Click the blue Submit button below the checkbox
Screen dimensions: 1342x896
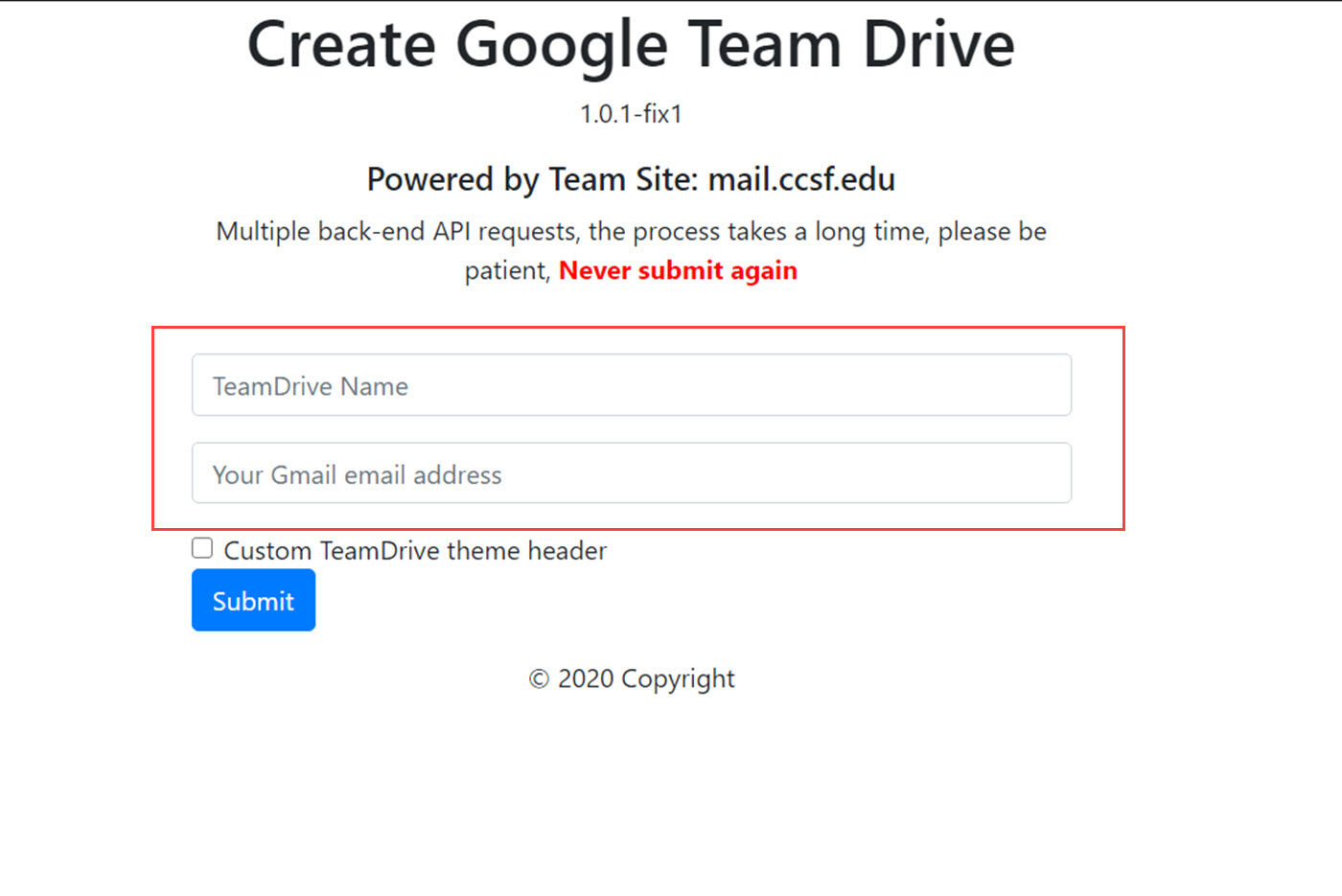point(253,600)
